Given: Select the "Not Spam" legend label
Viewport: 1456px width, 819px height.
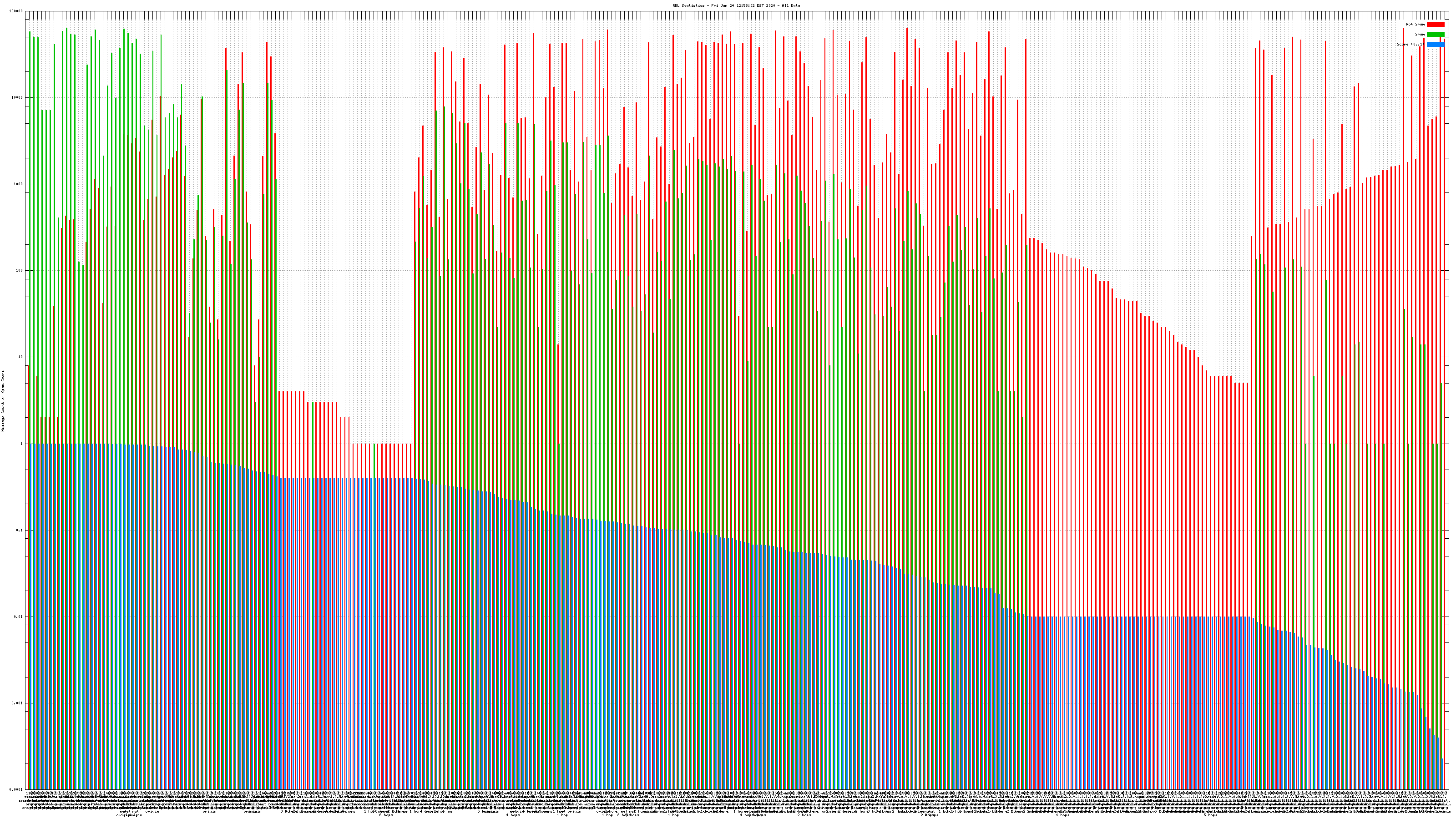Looking at the screenshot, I should [x=1416, y=24].
